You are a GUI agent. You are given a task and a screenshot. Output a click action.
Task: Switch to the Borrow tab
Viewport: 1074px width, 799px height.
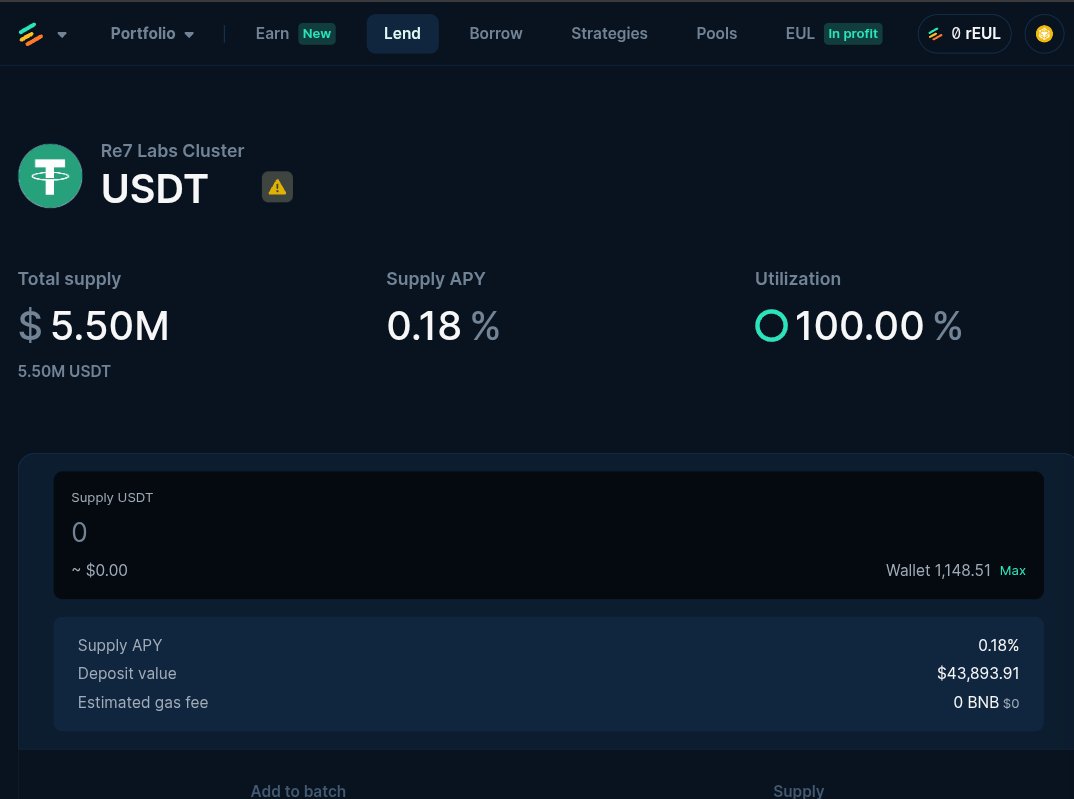496,34
